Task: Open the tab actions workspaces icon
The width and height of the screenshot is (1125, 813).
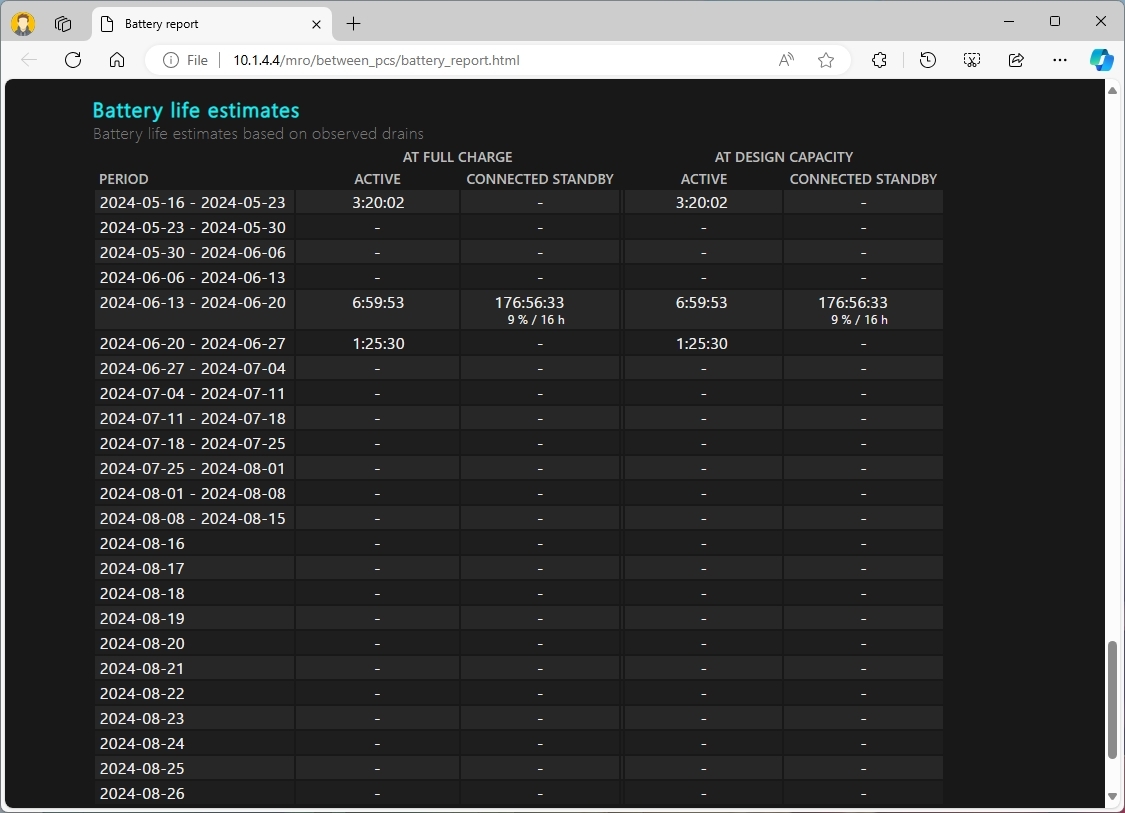Action: 63,24
